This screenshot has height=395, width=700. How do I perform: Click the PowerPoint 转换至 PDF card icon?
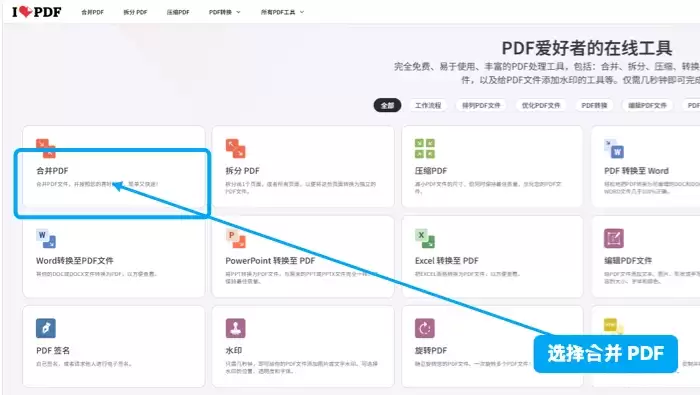tap(235, 238)
